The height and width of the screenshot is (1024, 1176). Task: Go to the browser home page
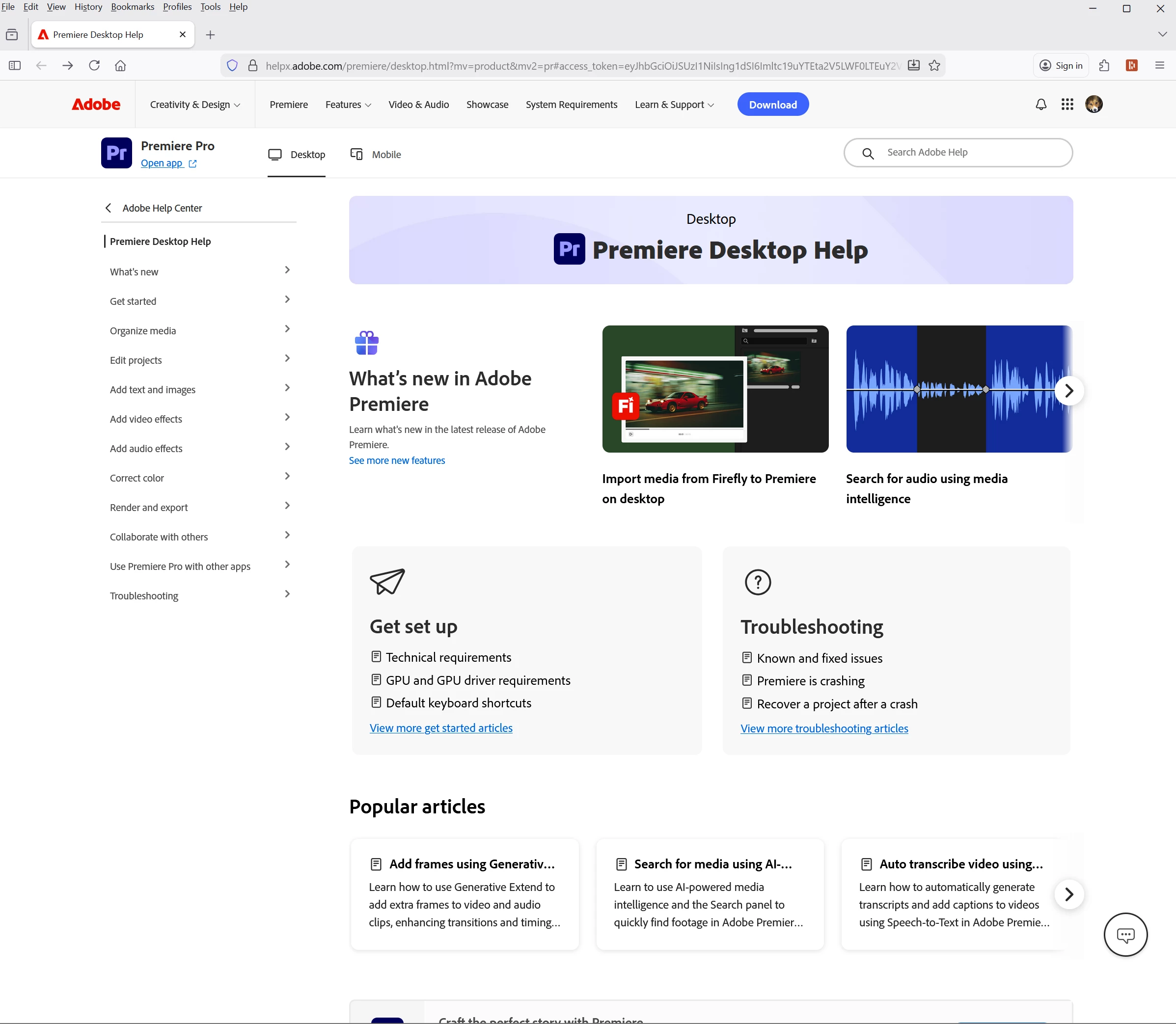pos(121,66)
